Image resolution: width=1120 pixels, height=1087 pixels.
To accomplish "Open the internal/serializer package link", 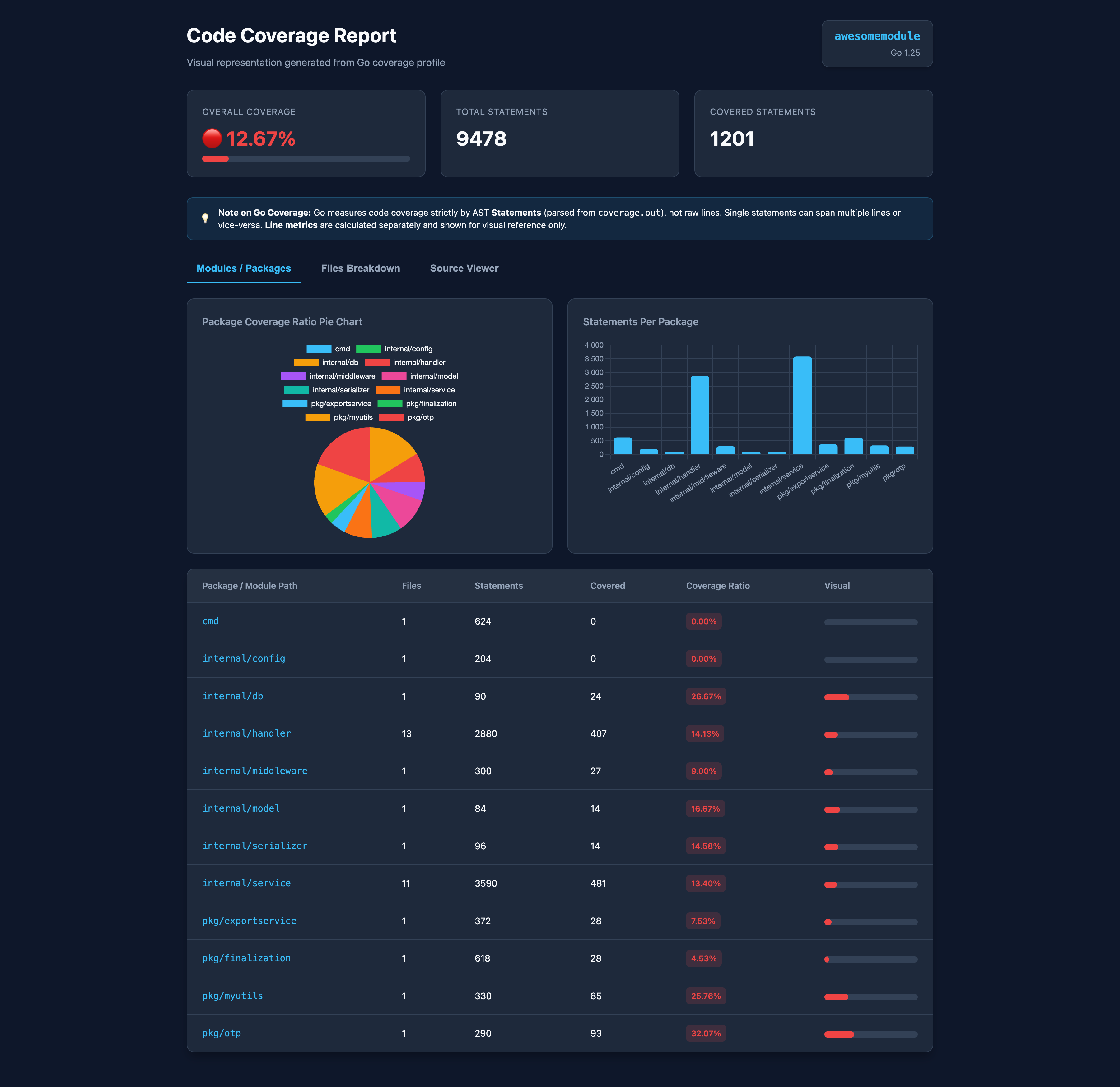I will pos(255,846).
